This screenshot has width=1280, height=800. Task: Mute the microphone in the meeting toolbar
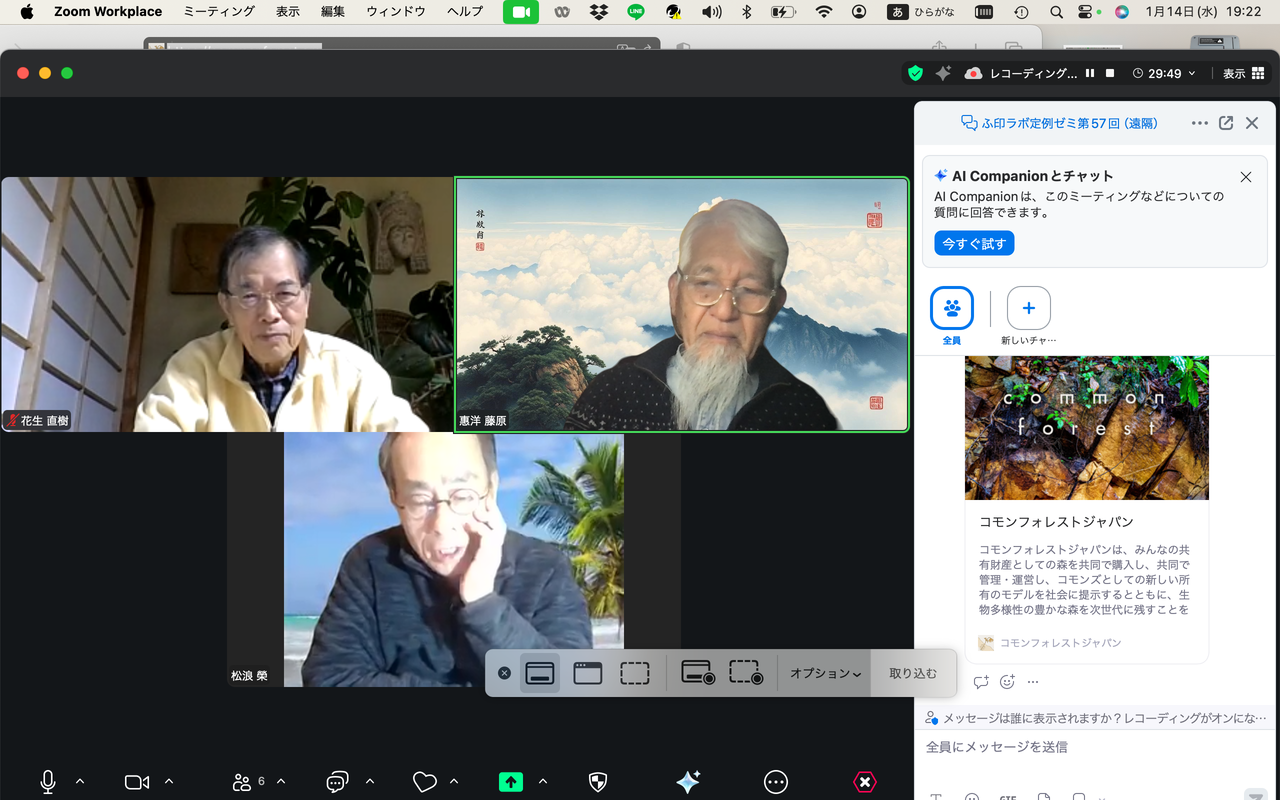(x=47, y=782)
